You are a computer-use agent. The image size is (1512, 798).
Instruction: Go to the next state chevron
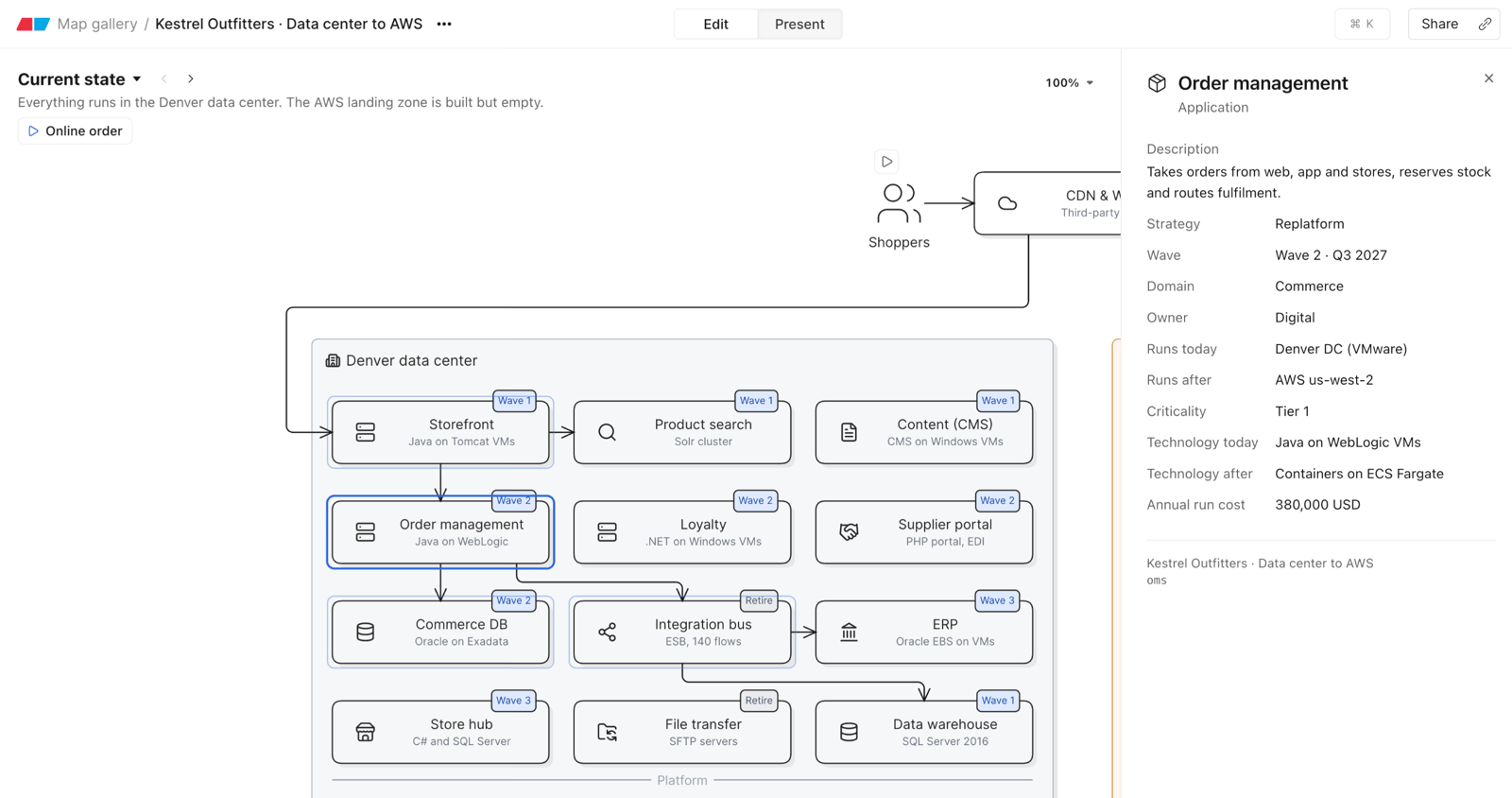[x=191, y=79]
